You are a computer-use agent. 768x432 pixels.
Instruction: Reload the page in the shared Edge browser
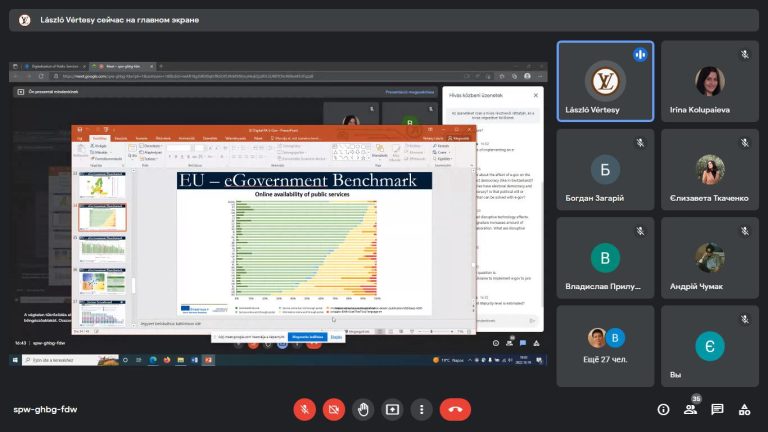tap(41, 76)
